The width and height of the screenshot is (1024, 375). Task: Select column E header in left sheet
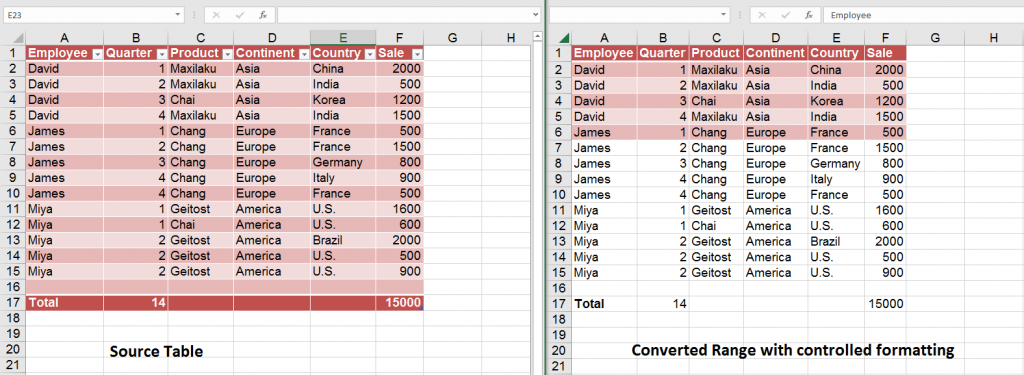point(343,38)
